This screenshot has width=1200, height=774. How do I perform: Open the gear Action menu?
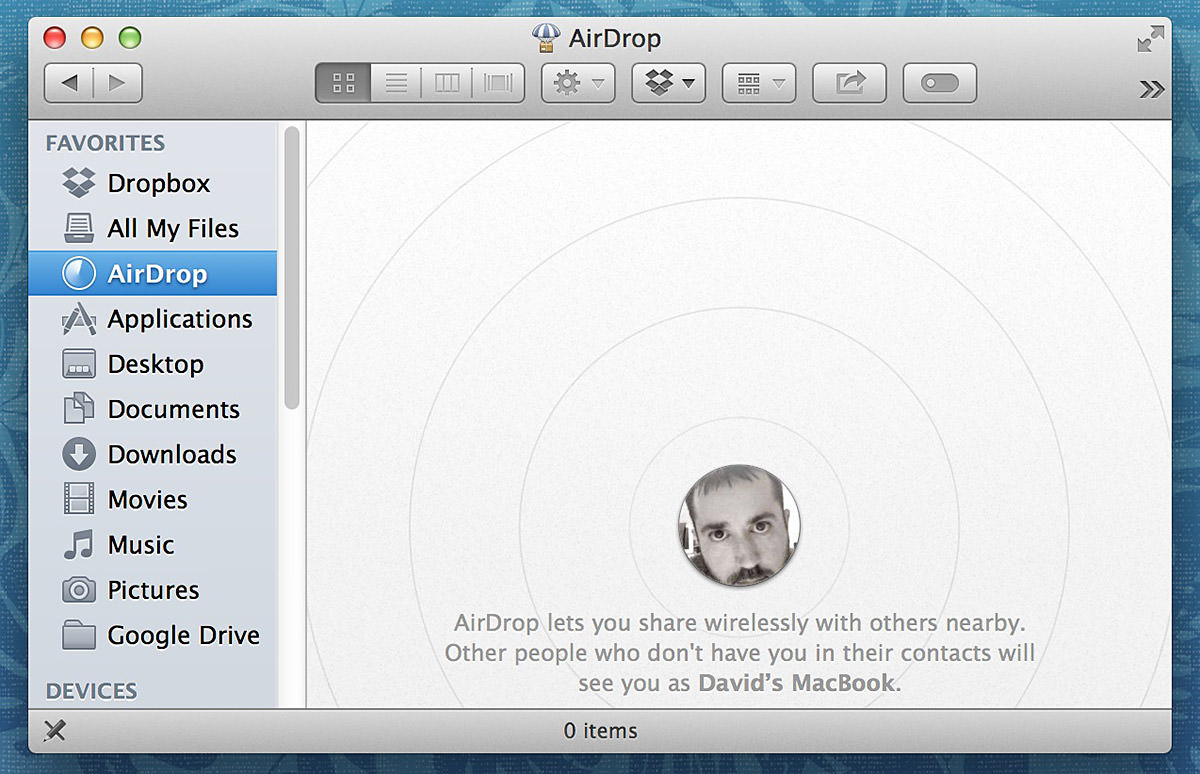[x=578, y=83]
